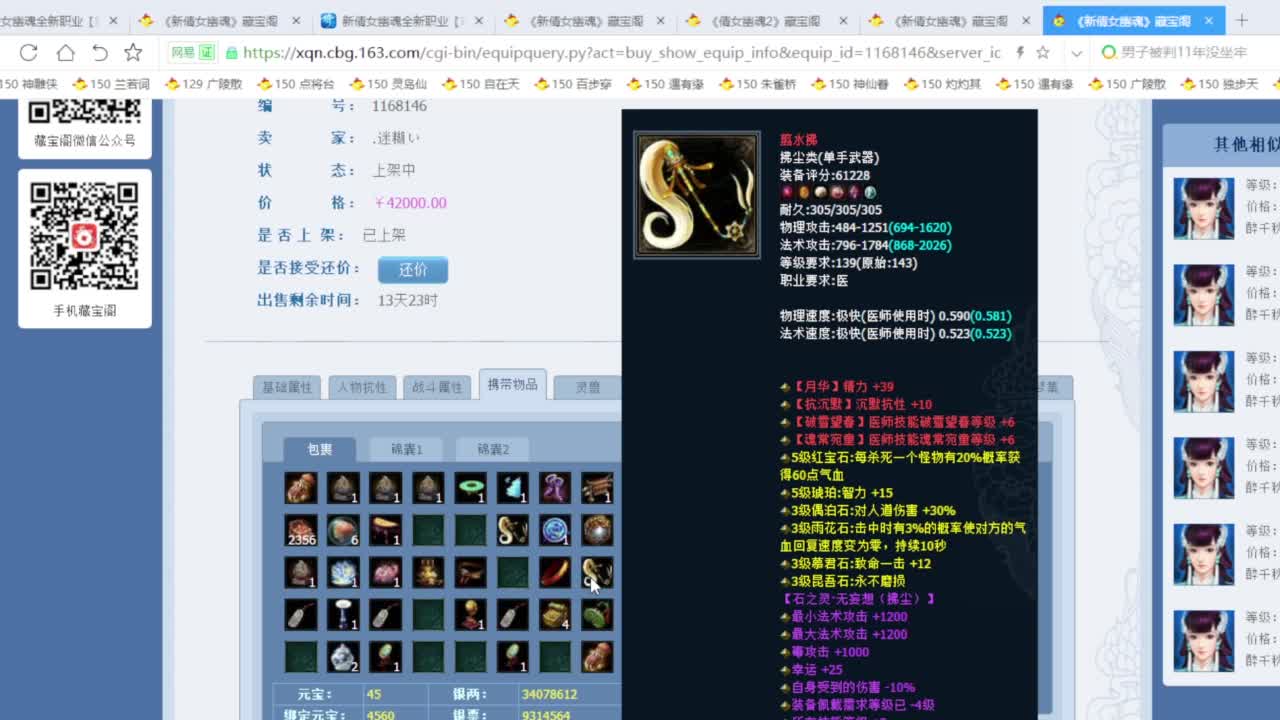Viewport: 1280px width, 720px height.
Task: Click the price ￥42000.00
Action: pos(410,203)
